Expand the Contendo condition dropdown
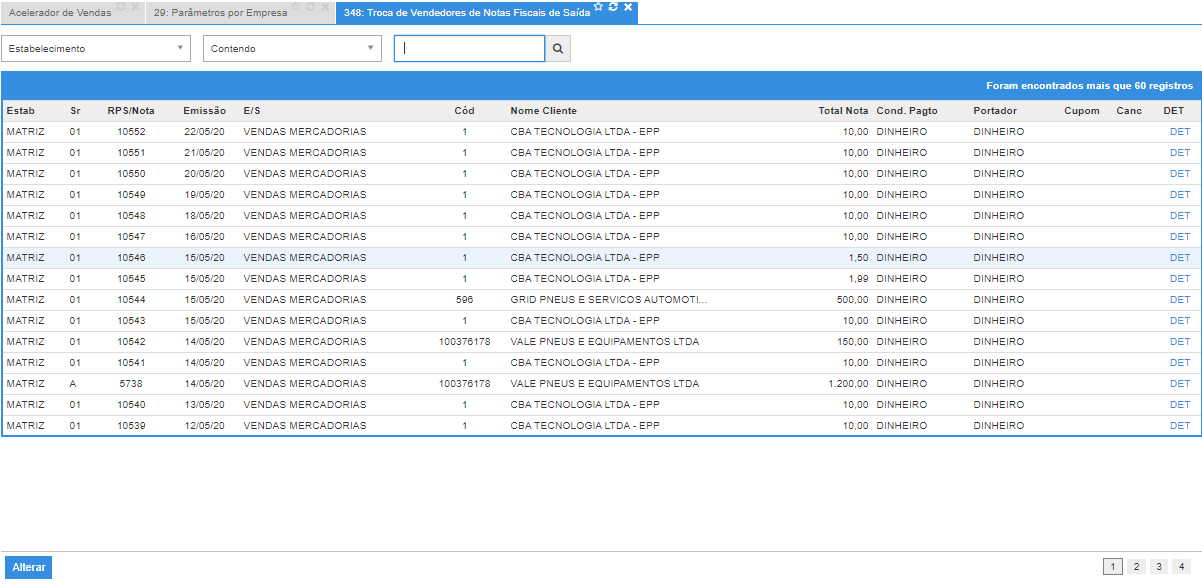The width and height of the screenshot is (1202, 587). point(292,48)
